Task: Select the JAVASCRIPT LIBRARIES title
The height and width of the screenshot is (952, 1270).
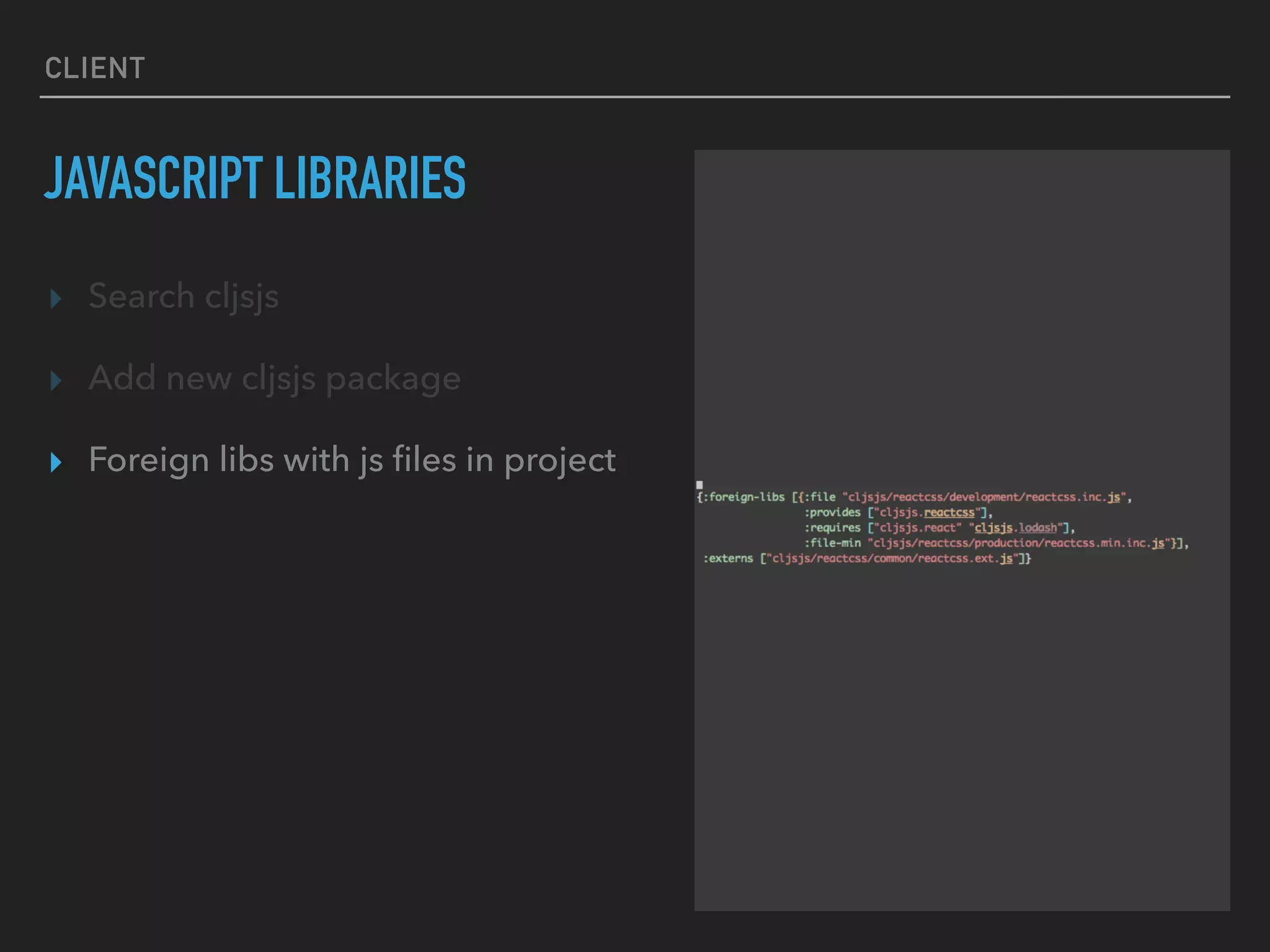Action: 255,178
